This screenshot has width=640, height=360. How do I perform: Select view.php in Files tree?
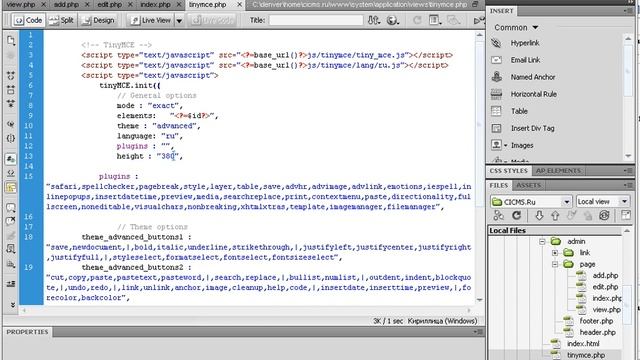click(606, 310)
